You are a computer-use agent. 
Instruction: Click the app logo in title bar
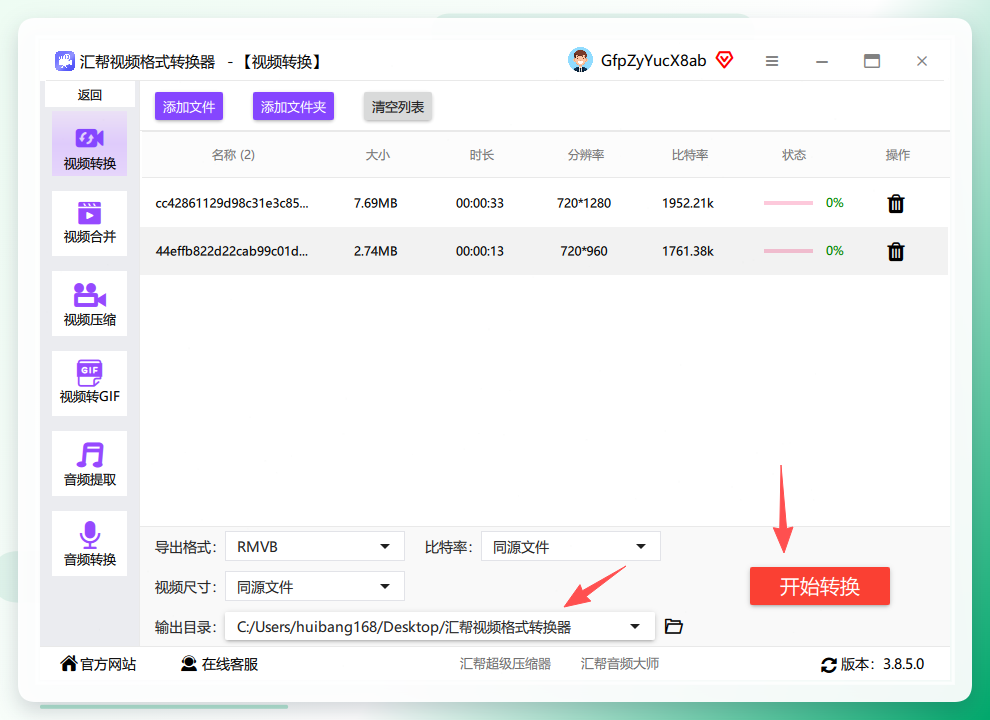(x=64, y=61)
